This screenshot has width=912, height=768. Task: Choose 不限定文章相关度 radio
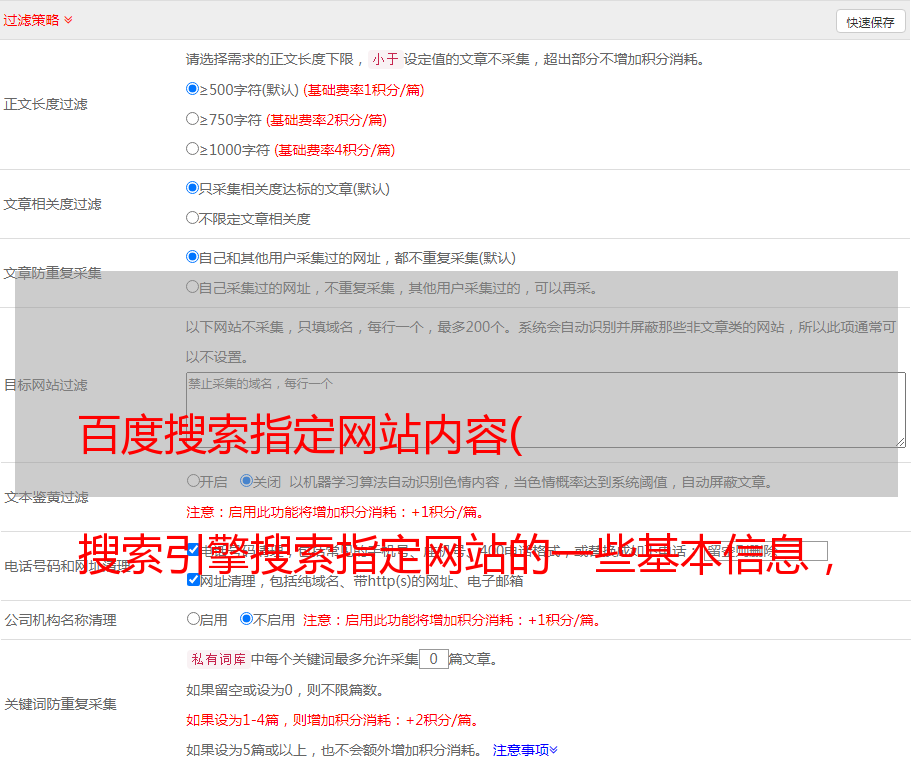(x=192, y=218)
